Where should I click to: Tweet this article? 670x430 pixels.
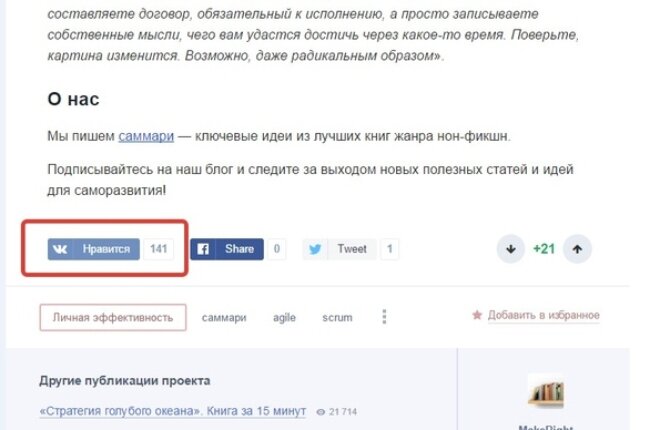(x=339, y=249)
